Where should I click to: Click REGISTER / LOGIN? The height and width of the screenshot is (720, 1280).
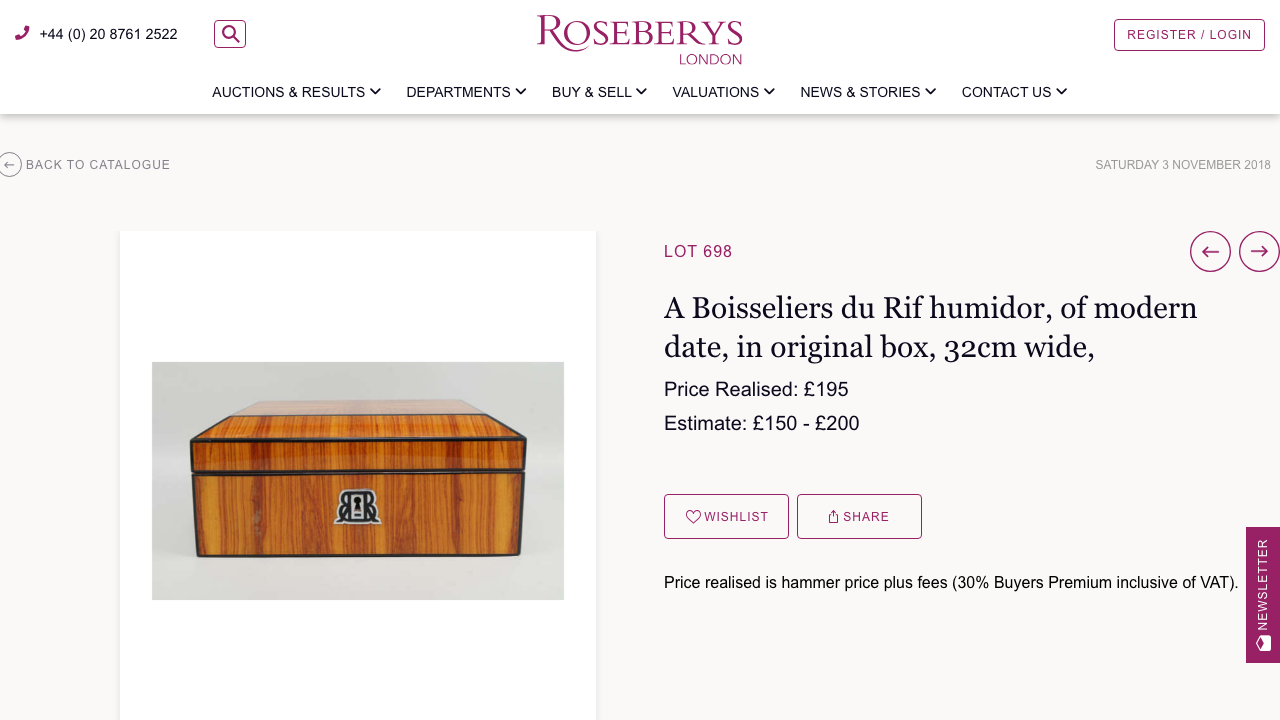click(1189, 33)
